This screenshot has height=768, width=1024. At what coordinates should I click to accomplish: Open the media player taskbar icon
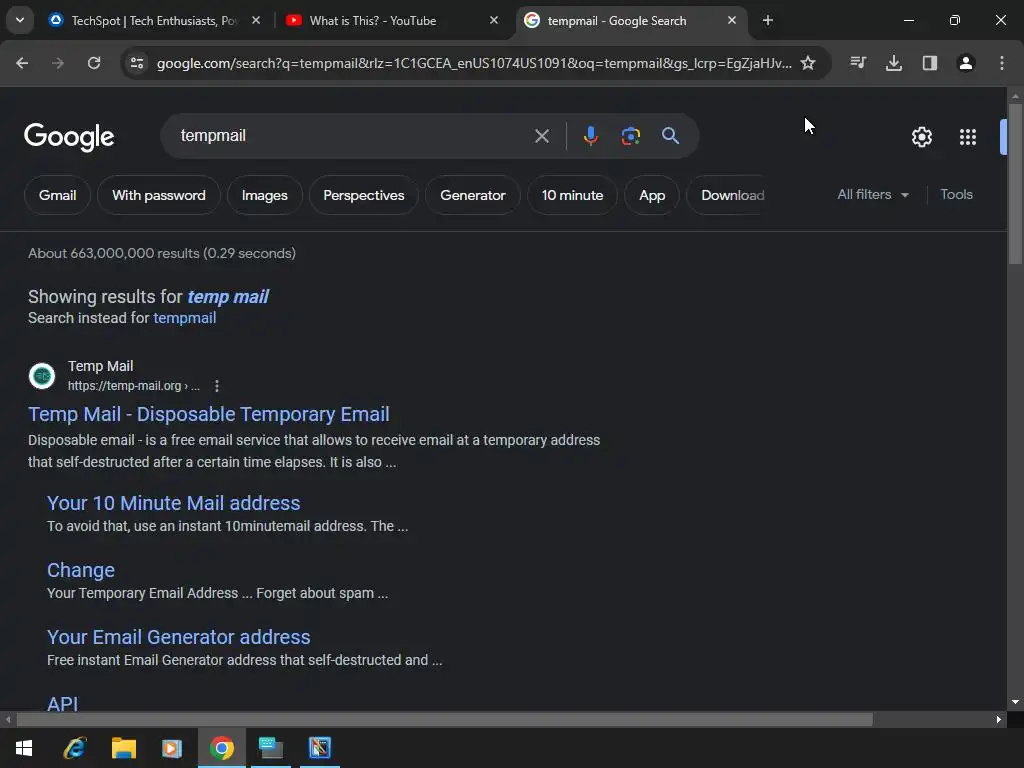pyautogui.click(x=172, y=748)
